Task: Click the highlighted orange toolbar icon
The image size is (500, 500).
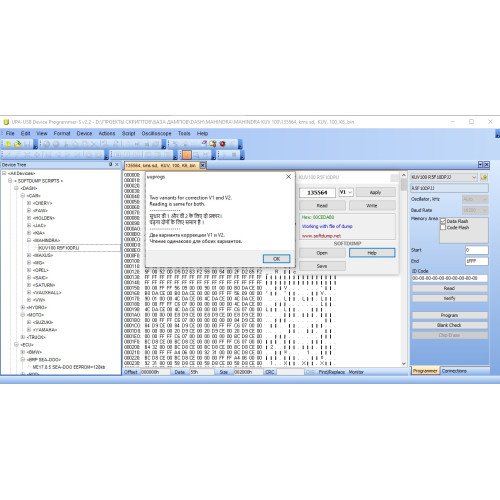Action: [x=187, y=155]
